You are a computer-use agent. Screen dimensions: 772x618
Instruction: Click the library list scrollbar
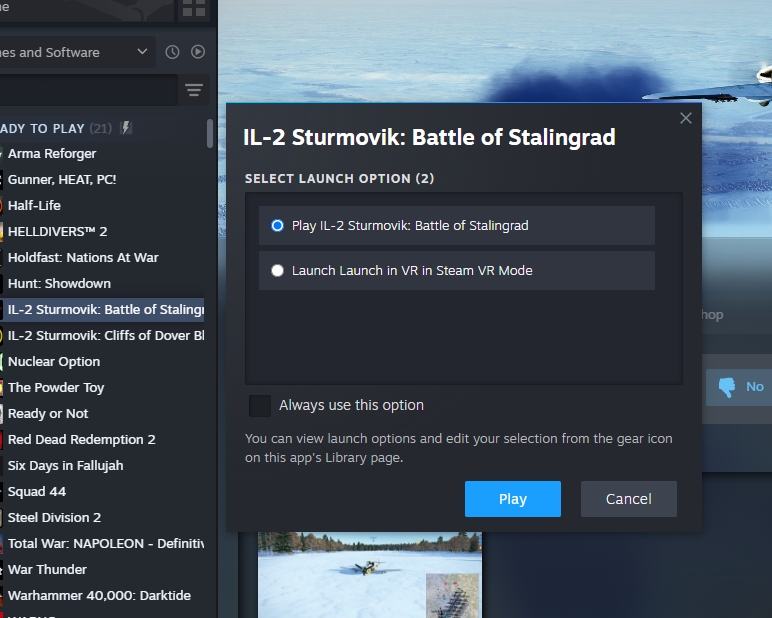tap(210, 133)
